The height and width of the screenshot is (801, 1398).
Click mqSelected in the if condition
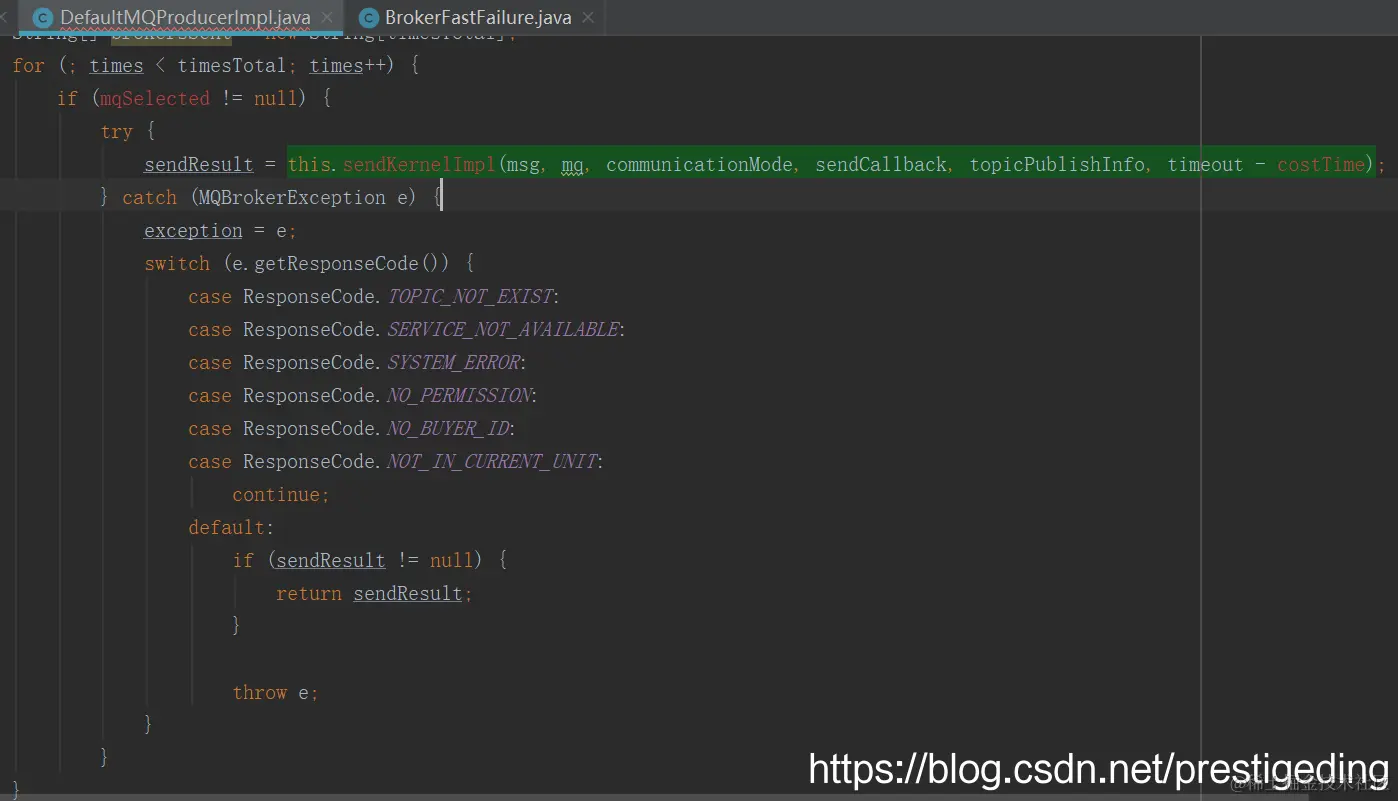[x=155, y=98]
